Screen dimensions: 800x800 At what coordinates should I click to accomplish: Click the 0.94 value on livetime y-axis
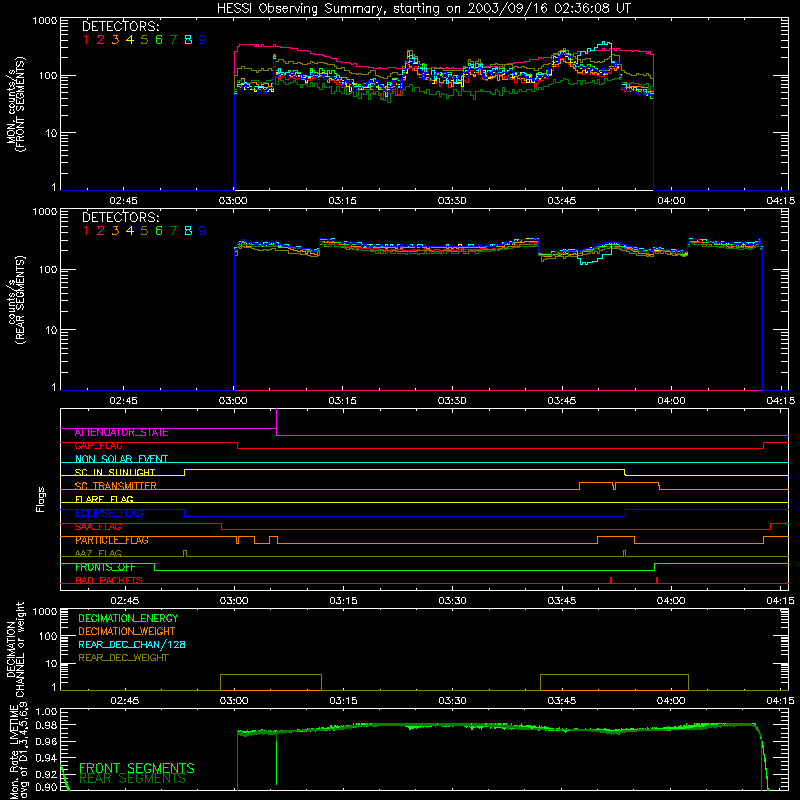pyautogui.click(x=46, y=757)
